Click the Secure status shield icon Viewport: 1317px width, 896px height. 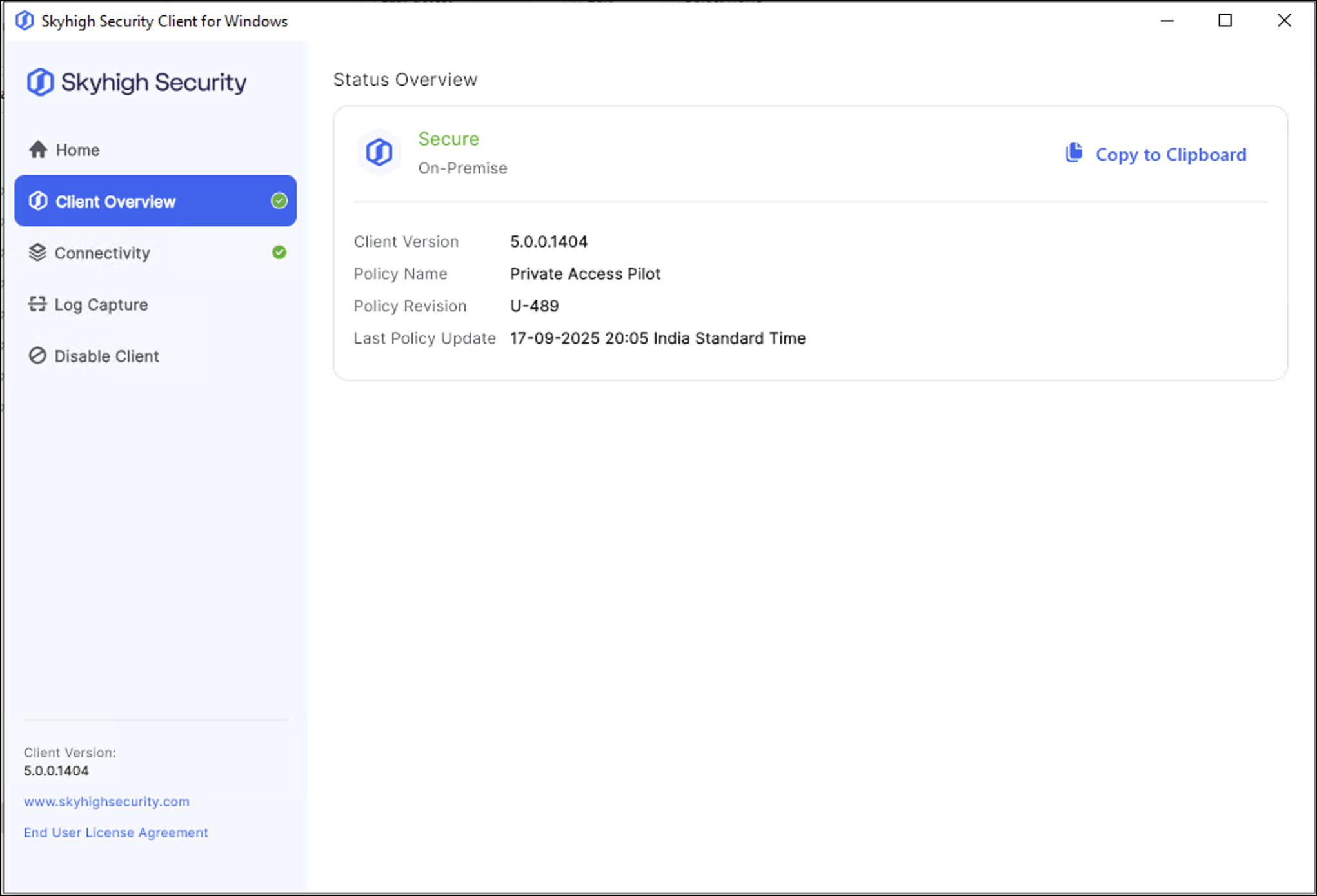coord(379,153)
